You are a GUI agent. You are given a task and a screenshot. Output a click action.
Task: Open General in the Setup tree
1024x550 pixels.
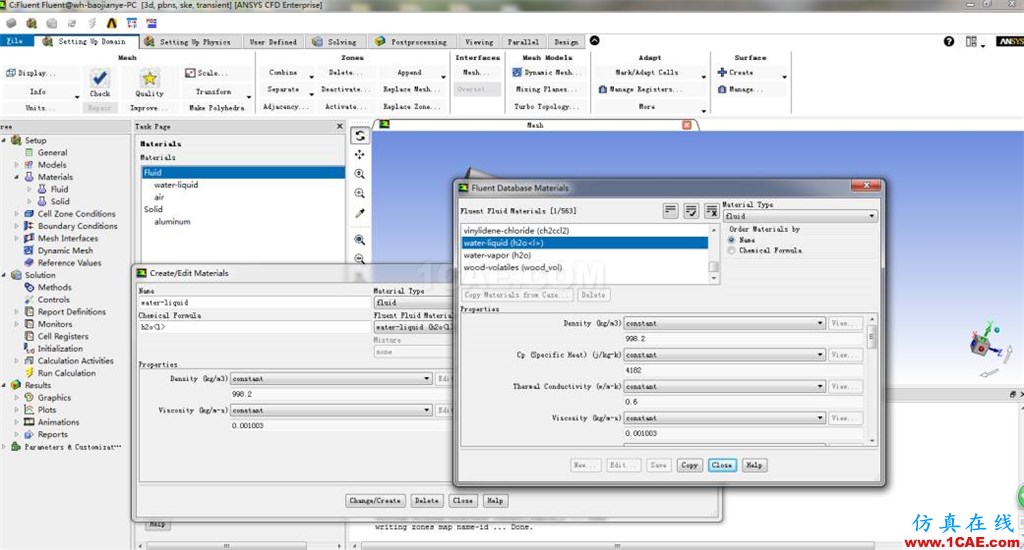click(x=52, y=152)
